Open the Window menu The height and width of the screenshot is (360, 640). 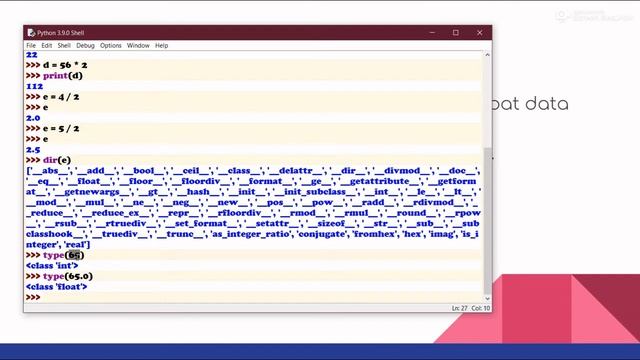(x=138, y=45)
